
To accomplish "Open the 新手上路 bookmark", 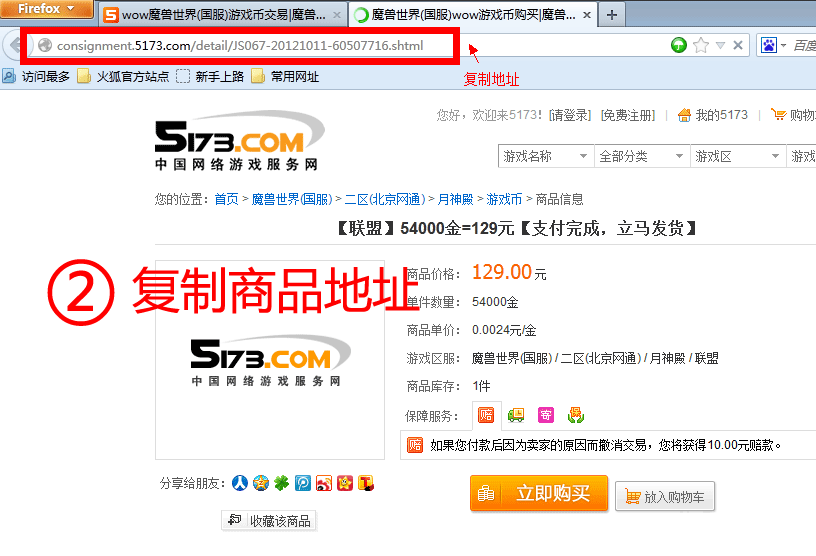I will click(x=210, y=77).
